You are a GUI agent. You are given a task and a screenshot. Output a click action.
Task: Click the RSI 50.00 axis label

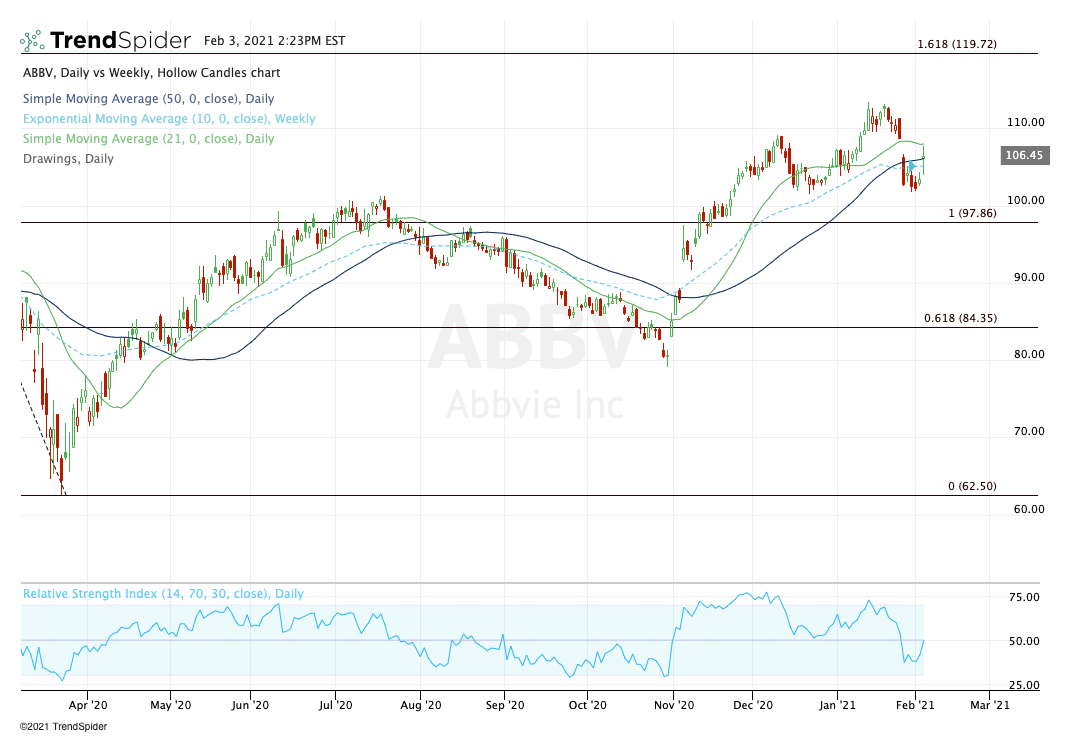pos(1024,641)
